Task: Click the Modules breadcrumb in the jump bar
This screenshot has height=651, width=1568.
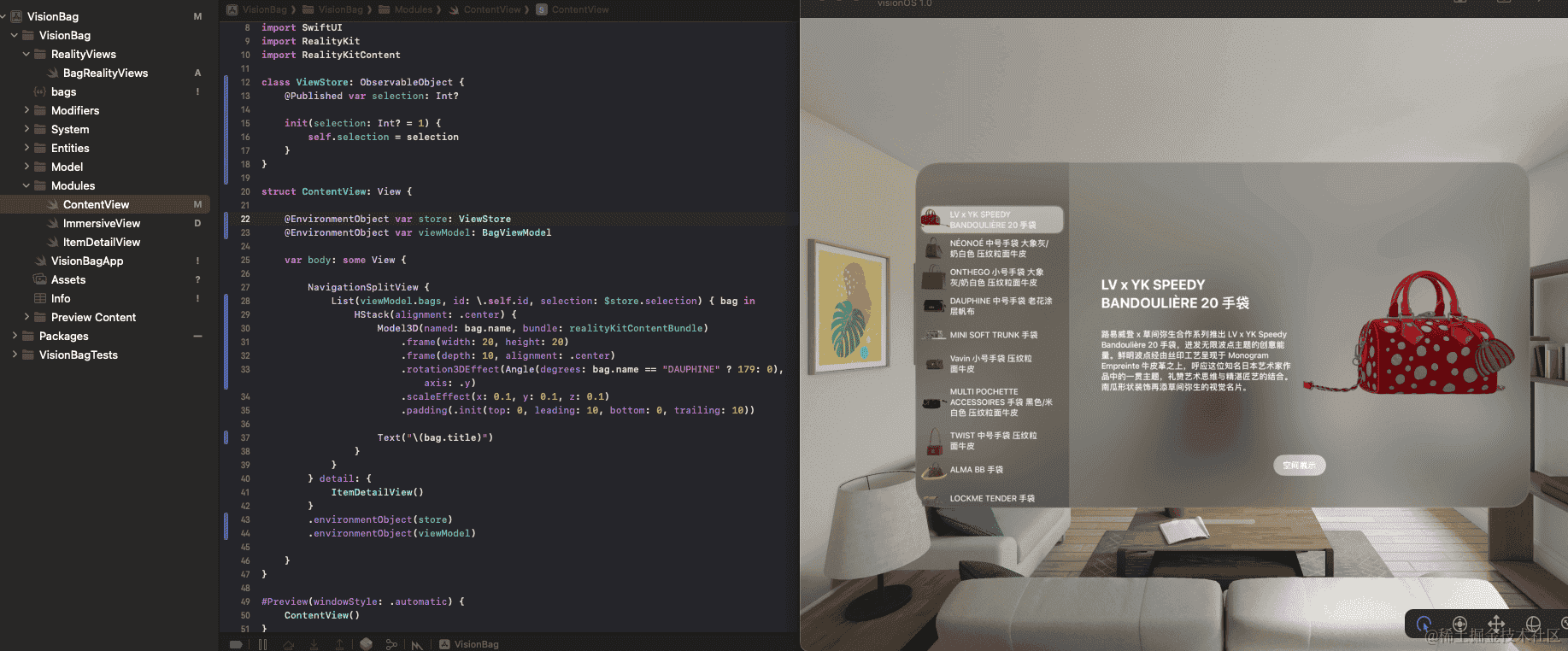Action: [405, 9]
